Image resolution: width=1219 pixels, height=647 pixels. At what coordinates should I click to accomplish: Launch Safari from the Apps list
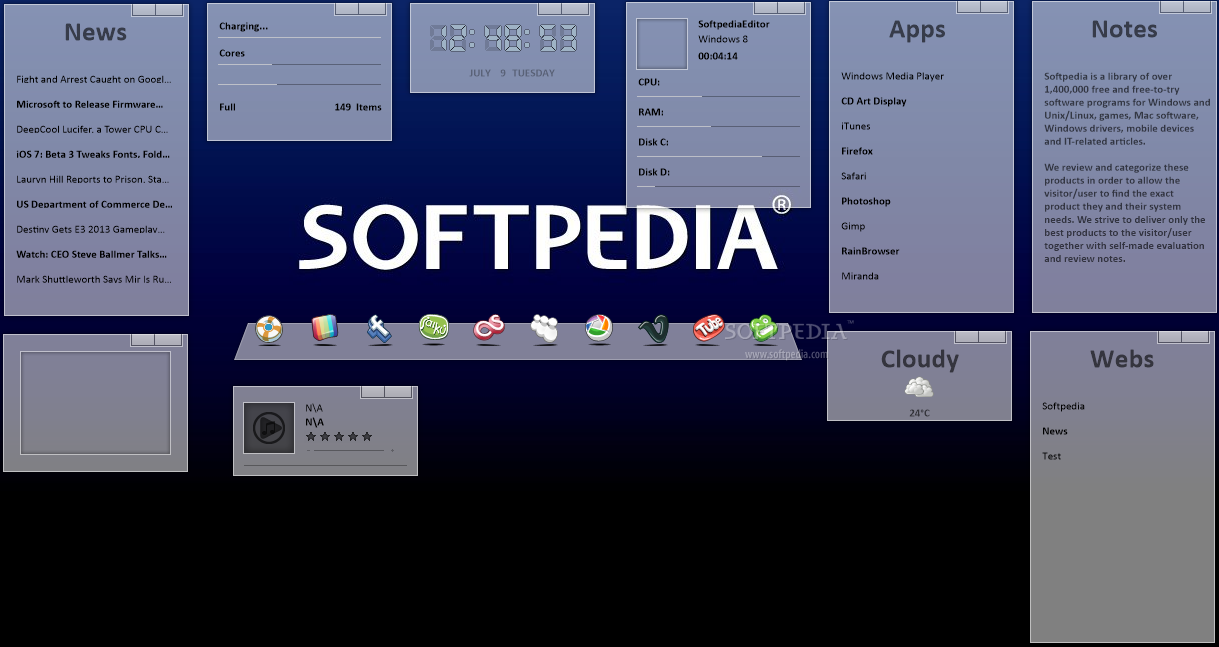[854, 176]
